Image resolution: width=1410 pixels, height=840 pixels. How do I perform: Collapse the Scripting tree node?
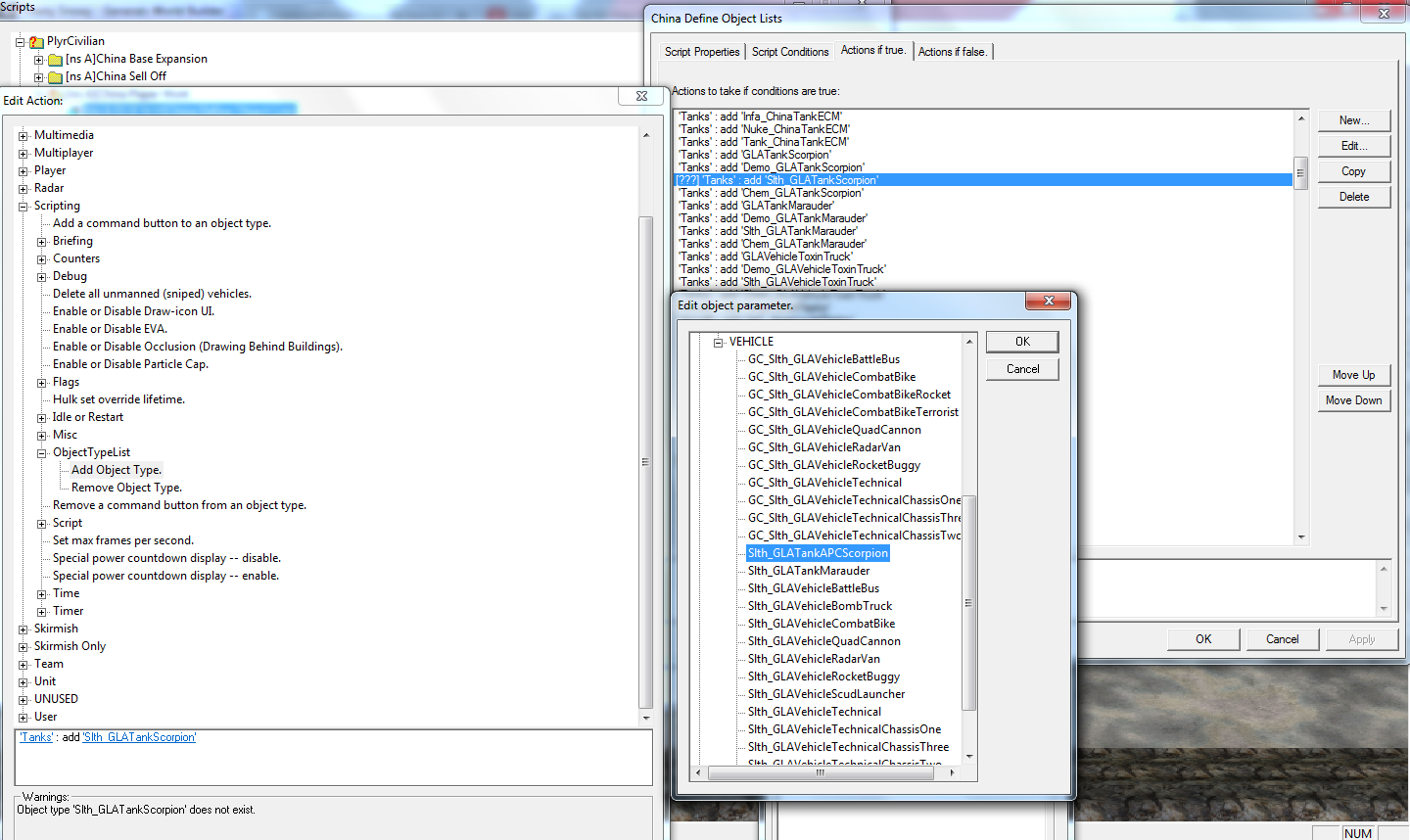coord(23,207)
